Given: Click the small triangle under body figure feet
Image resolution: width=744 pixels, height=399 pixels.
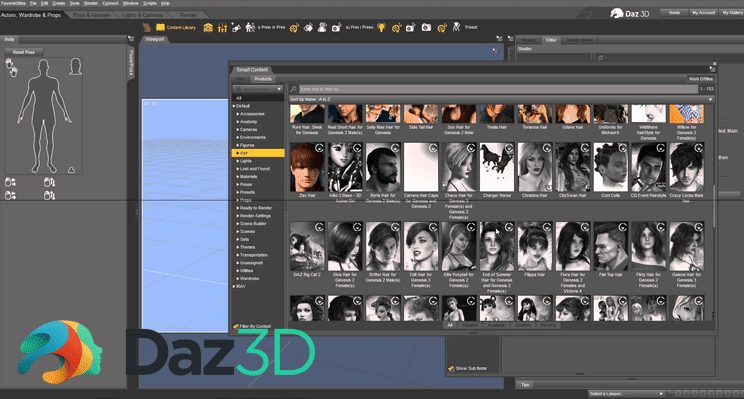Looking at the screenshot, I should [71, 170].
